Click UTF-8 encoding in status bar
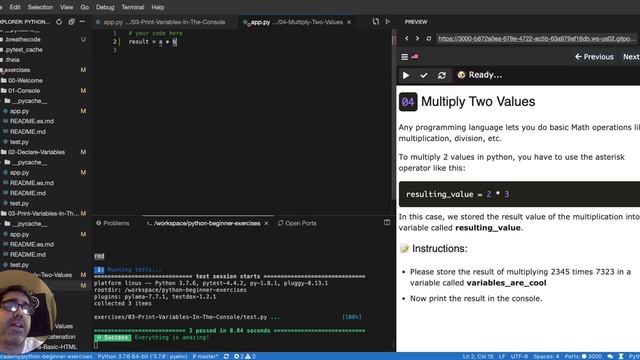This screenshot has height=360, width=640. coord(519,356)
